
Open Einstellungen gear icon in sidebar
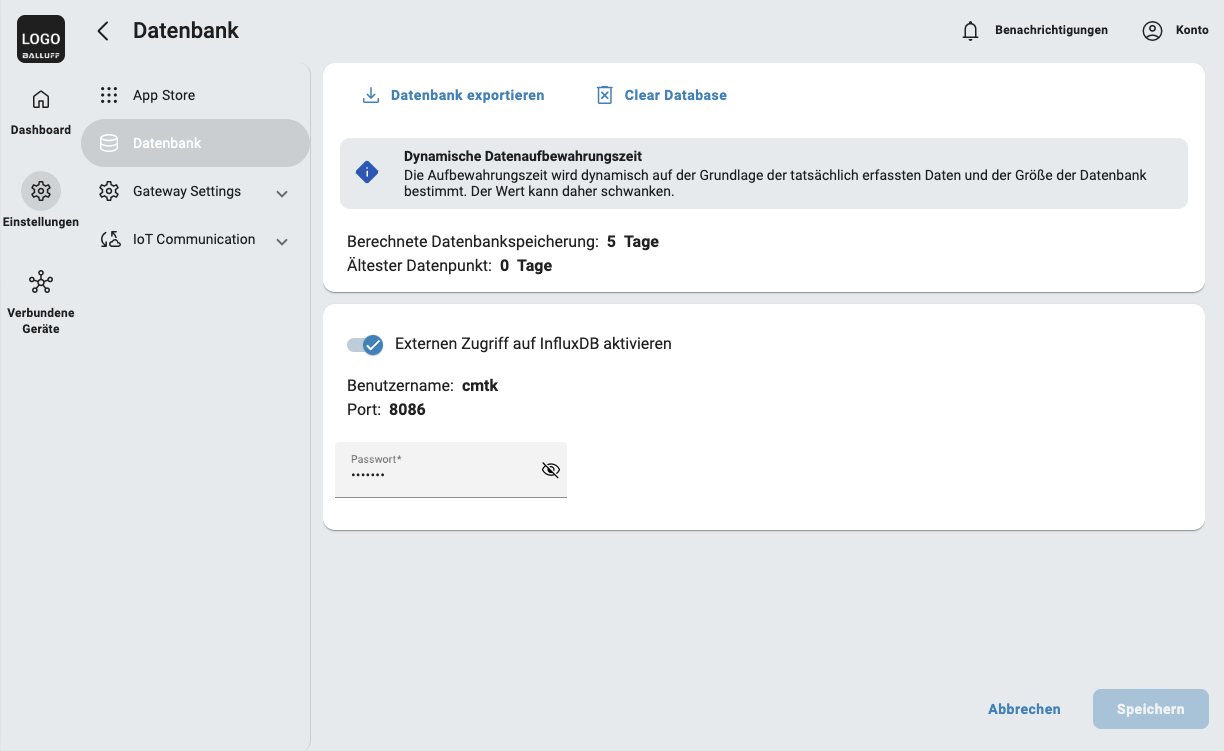click(41, 190)
